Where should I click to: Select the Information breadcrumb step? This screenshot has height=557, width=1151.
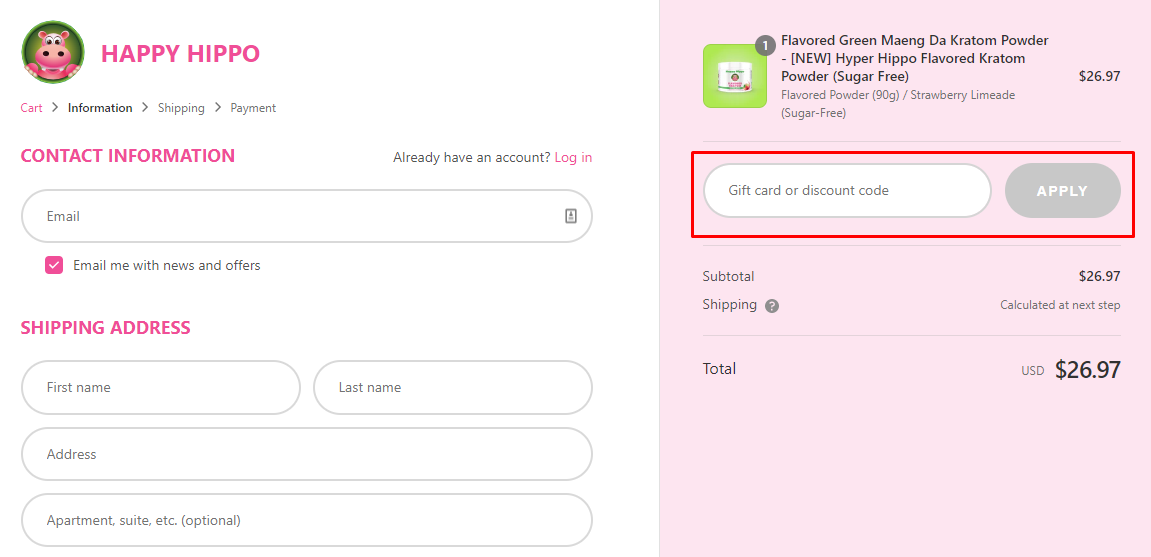click(x=100, y=108)
